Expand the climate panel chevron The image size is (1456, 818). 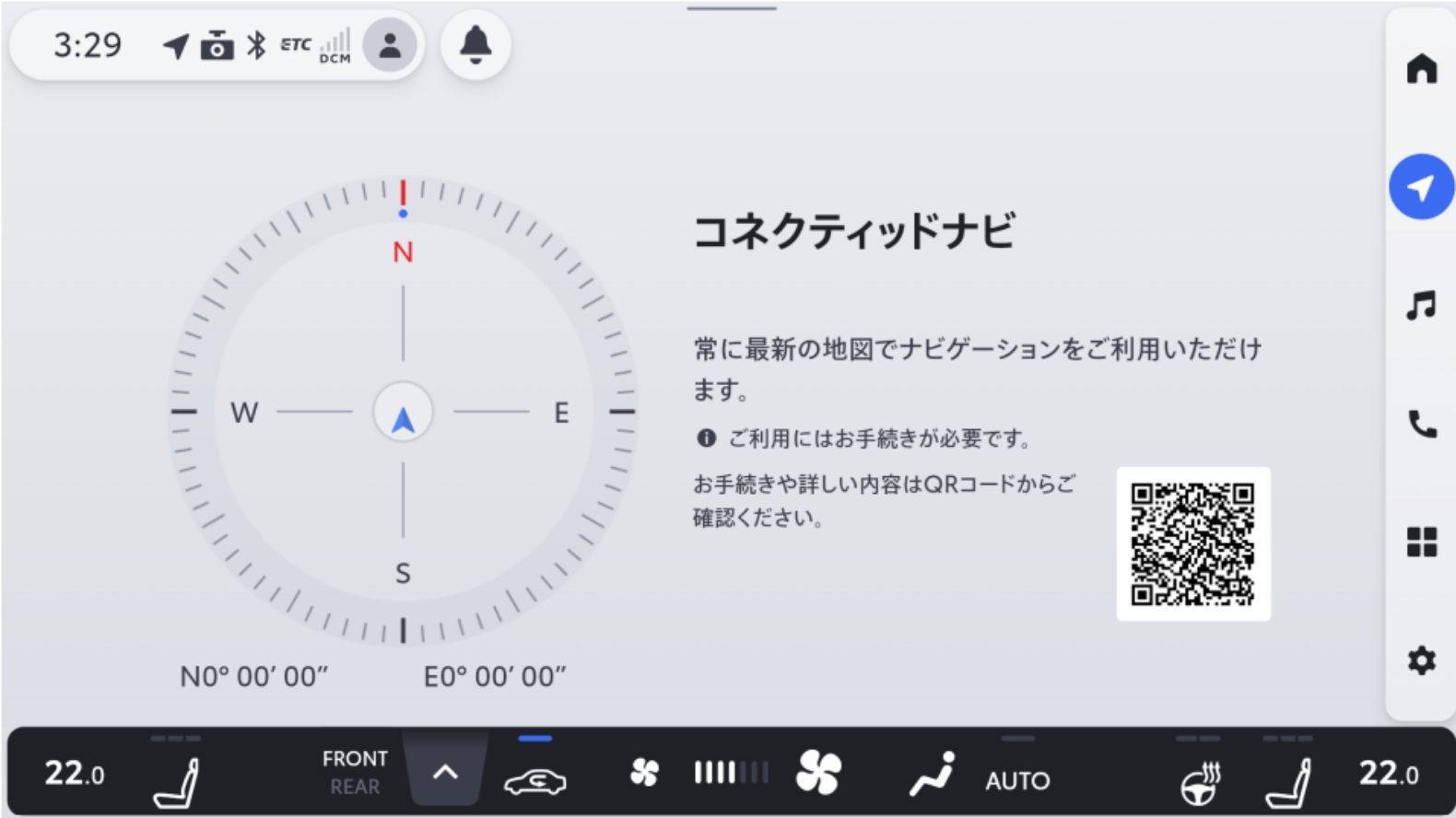pyautogui.click(x=445, y=772)
